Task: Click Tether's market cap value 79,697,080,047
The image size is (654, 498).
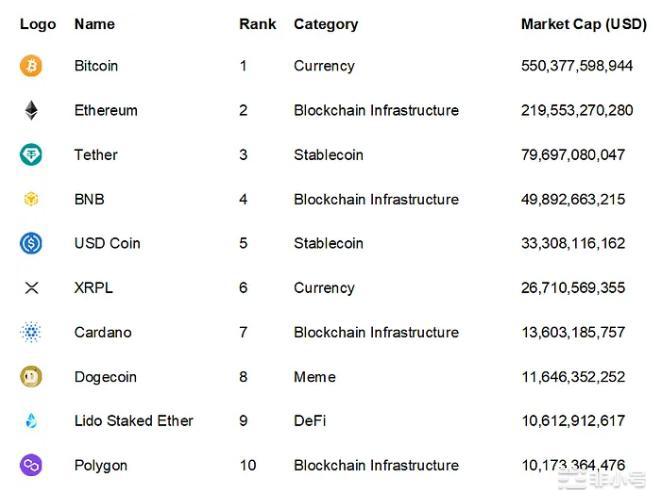Action: (573, 155)
